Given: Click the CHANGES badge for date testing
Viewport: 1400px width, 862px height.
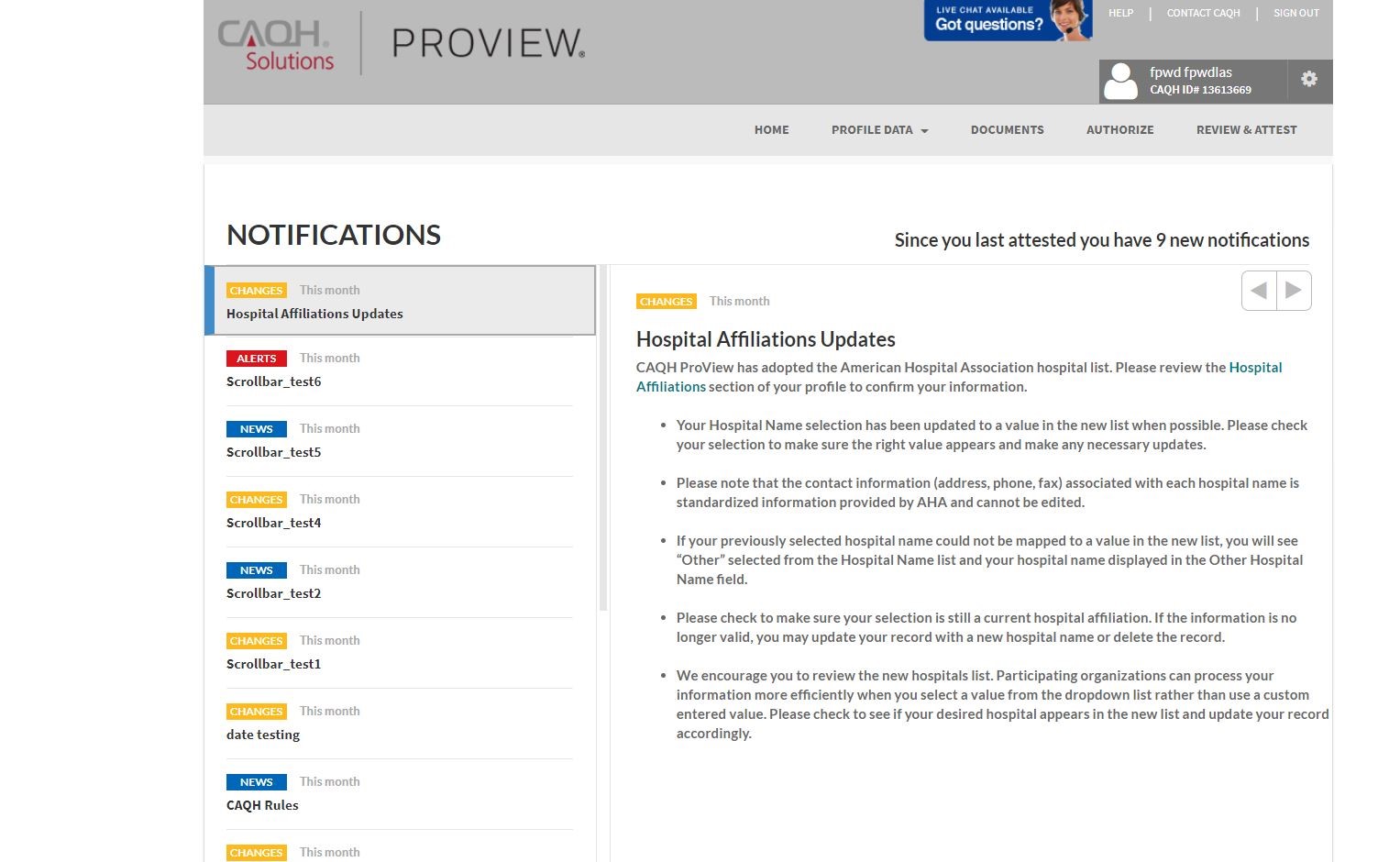Looking at the screenshot, I should [257, 712].
